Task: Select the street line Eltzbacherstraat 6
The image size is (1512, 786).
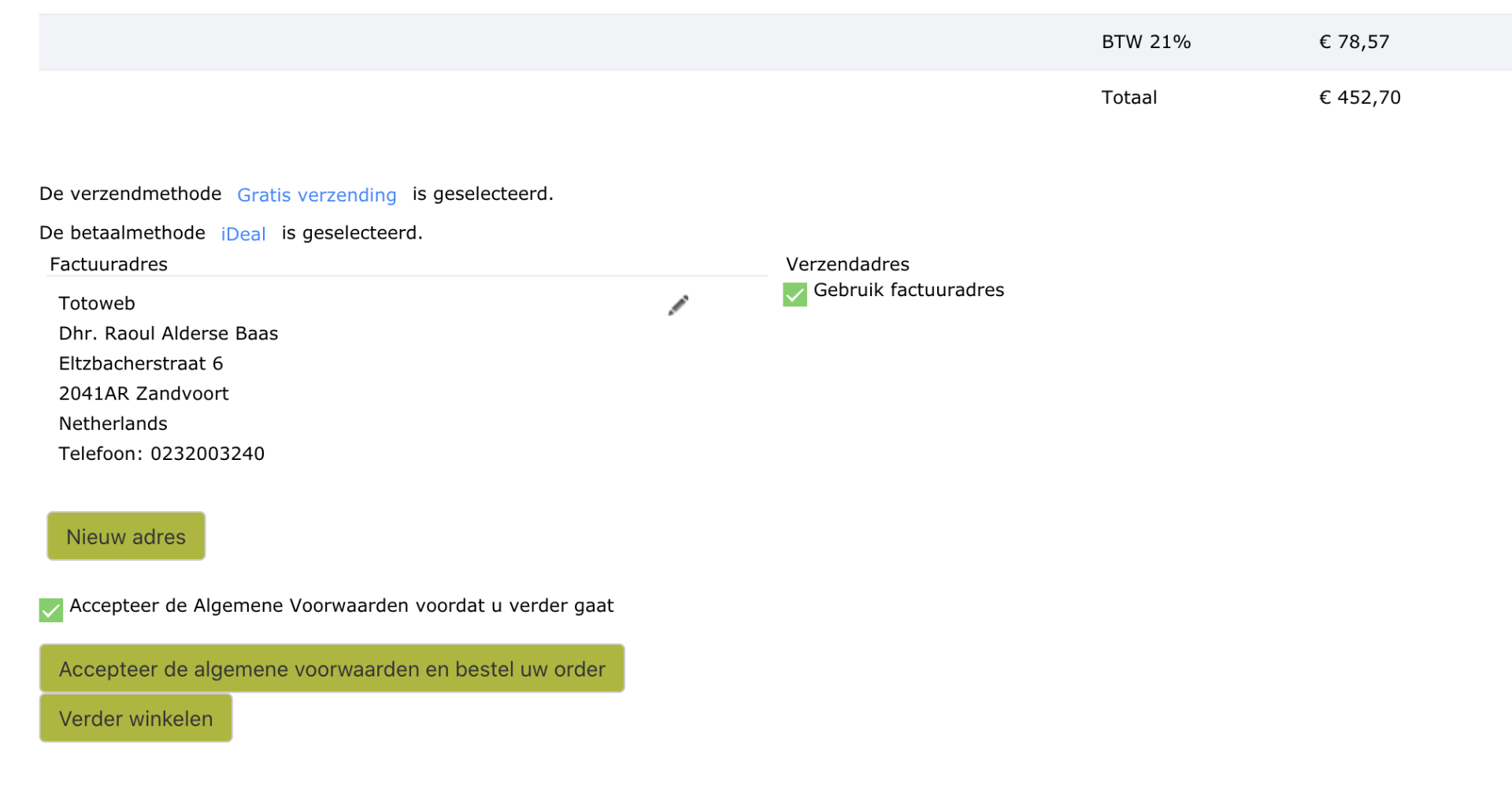Action: (141, 364)
